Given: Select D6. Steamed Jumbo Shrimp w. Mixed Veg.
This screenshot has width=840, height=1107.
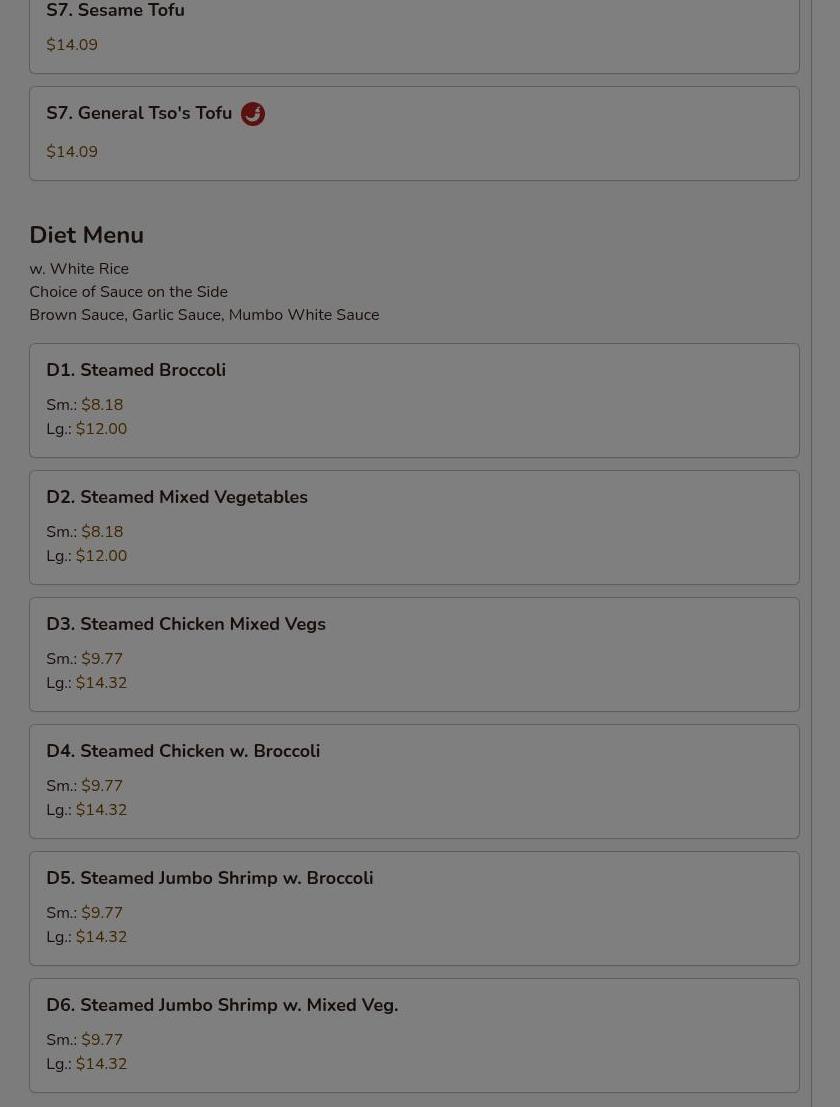Looking at the screenshot, I should click(x=414, y=1036).
